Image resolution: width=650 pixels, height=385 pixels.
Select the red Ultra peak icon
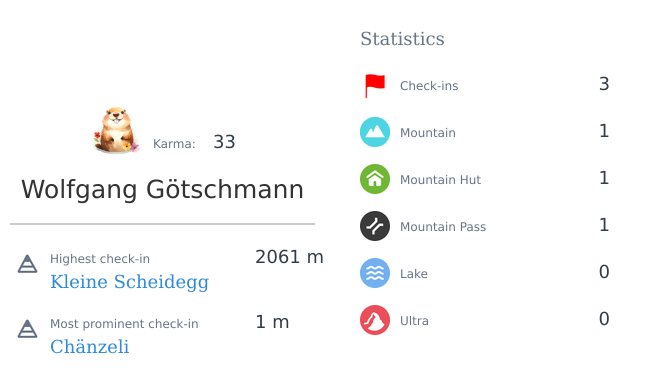[x=375, y=320]
